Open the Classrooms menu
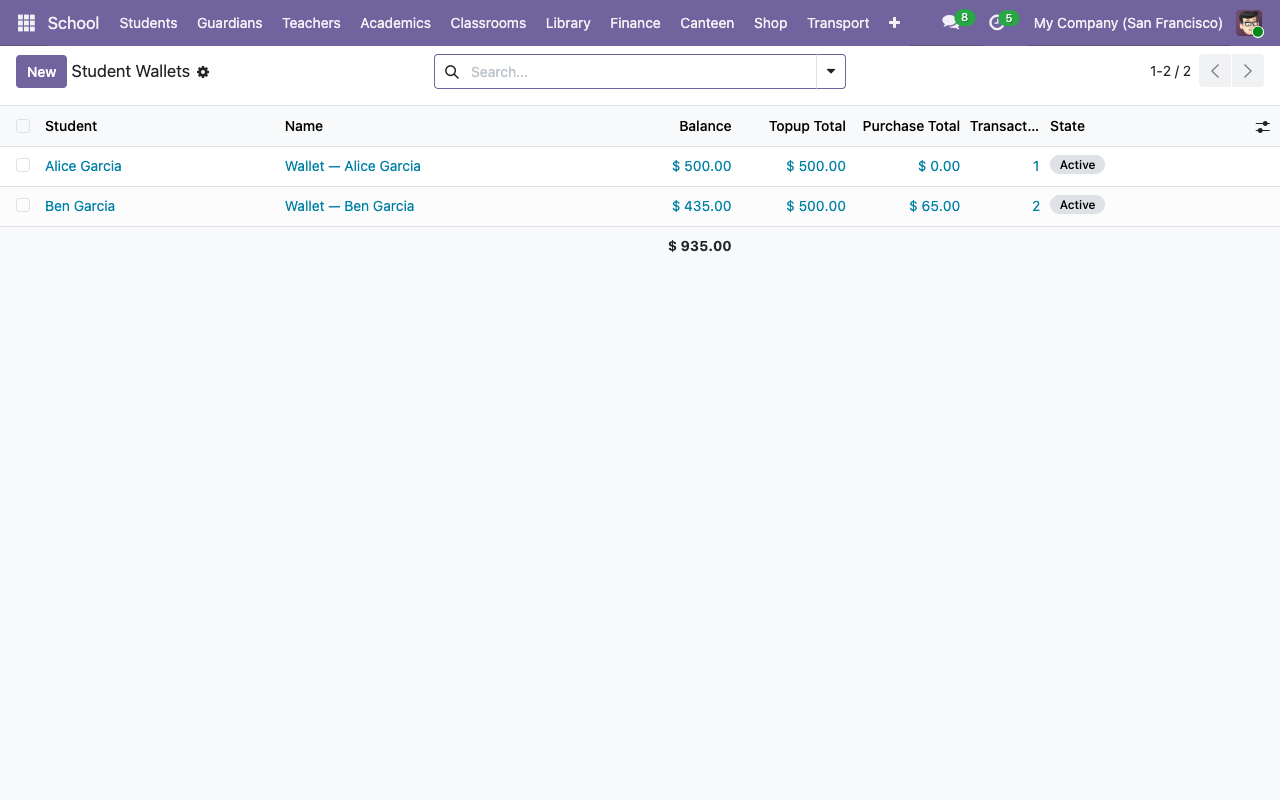 tap(488, 23)
